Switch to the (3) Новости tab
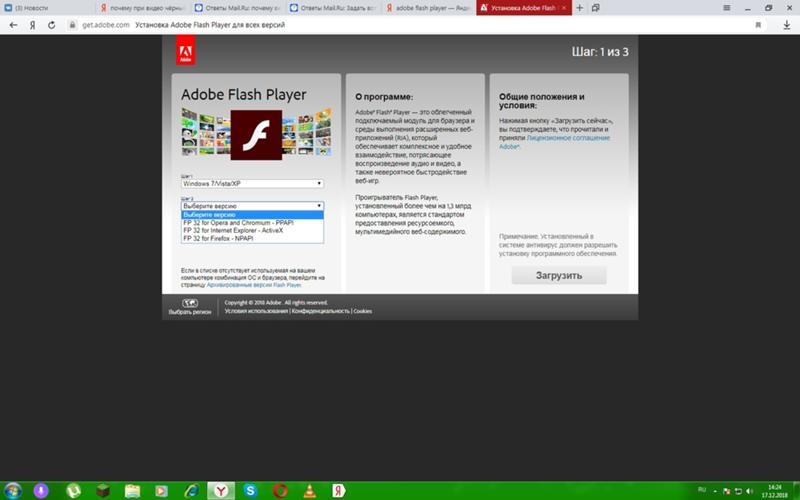 (47, 8)
